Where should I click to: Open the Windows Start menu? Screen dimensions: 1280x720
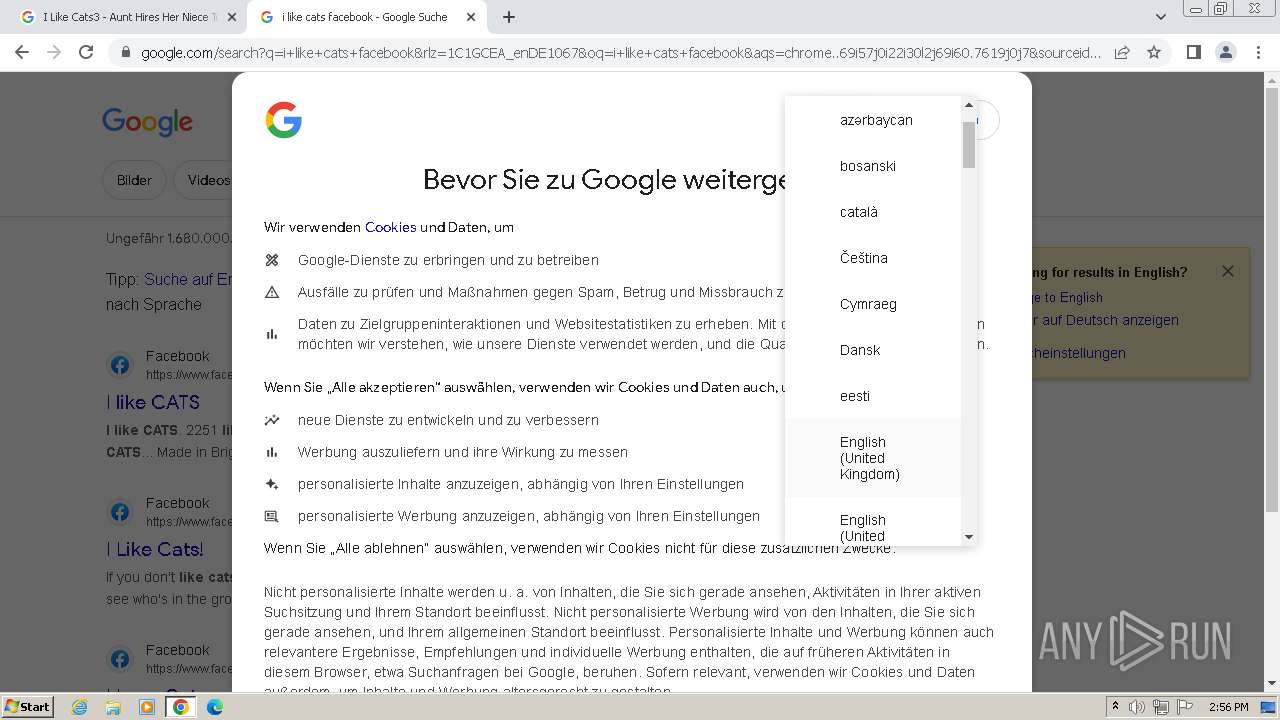click(28, 706)
